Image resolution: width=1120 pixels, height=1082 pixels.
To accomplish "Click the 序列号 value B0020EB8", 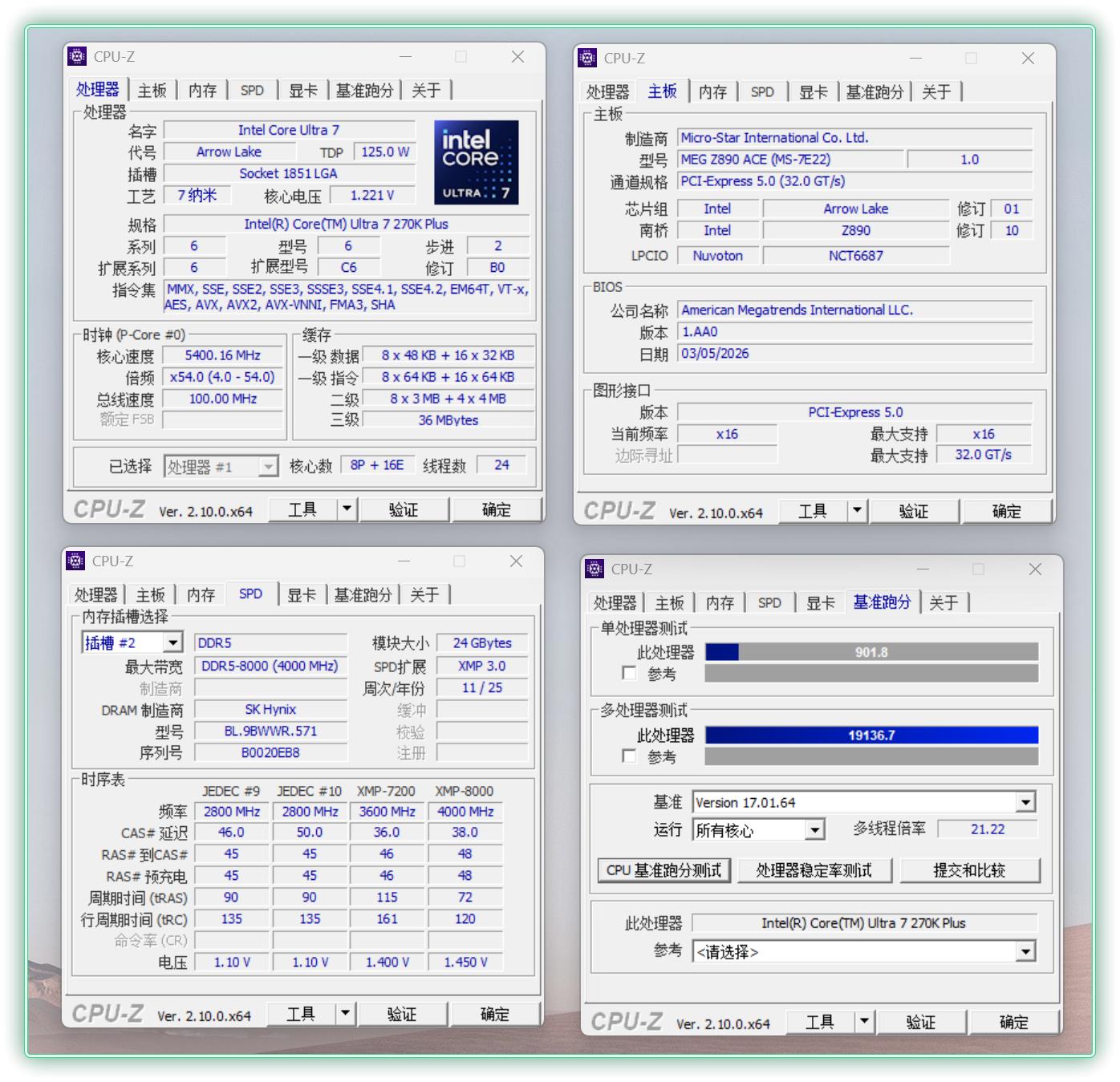I will tap(270, 752).
